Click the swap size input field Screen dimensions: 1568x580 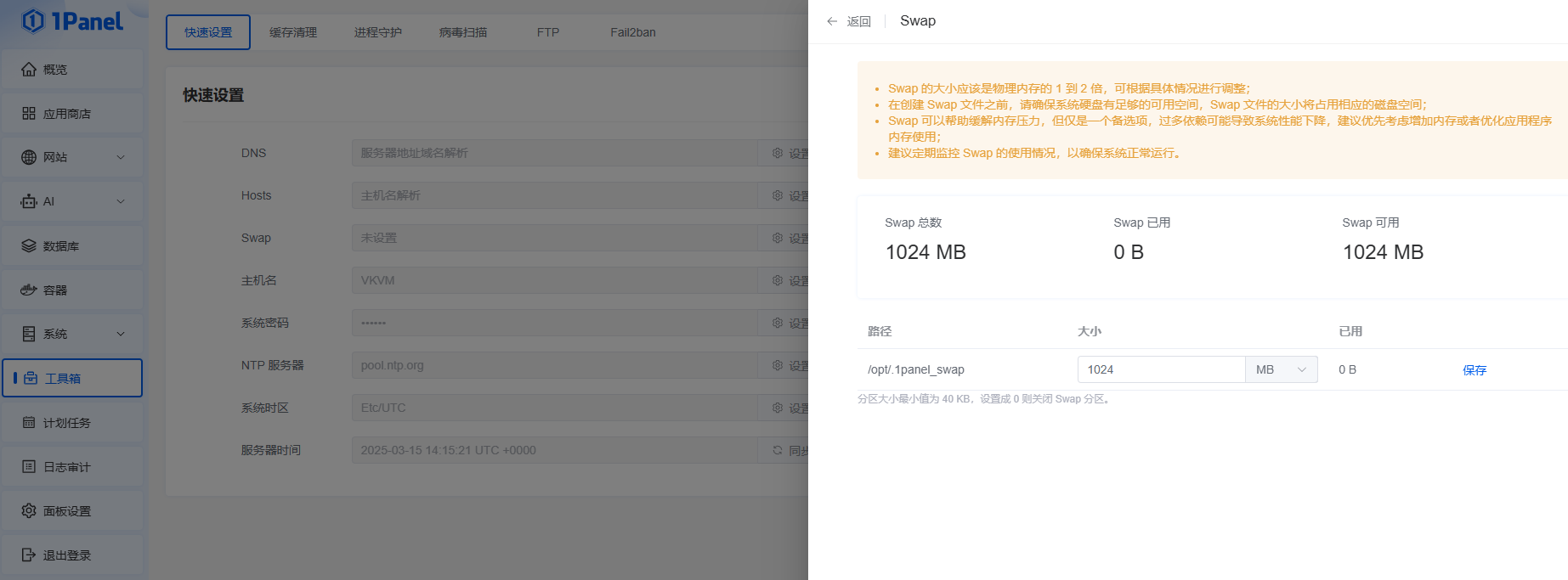click(1161, 369)
